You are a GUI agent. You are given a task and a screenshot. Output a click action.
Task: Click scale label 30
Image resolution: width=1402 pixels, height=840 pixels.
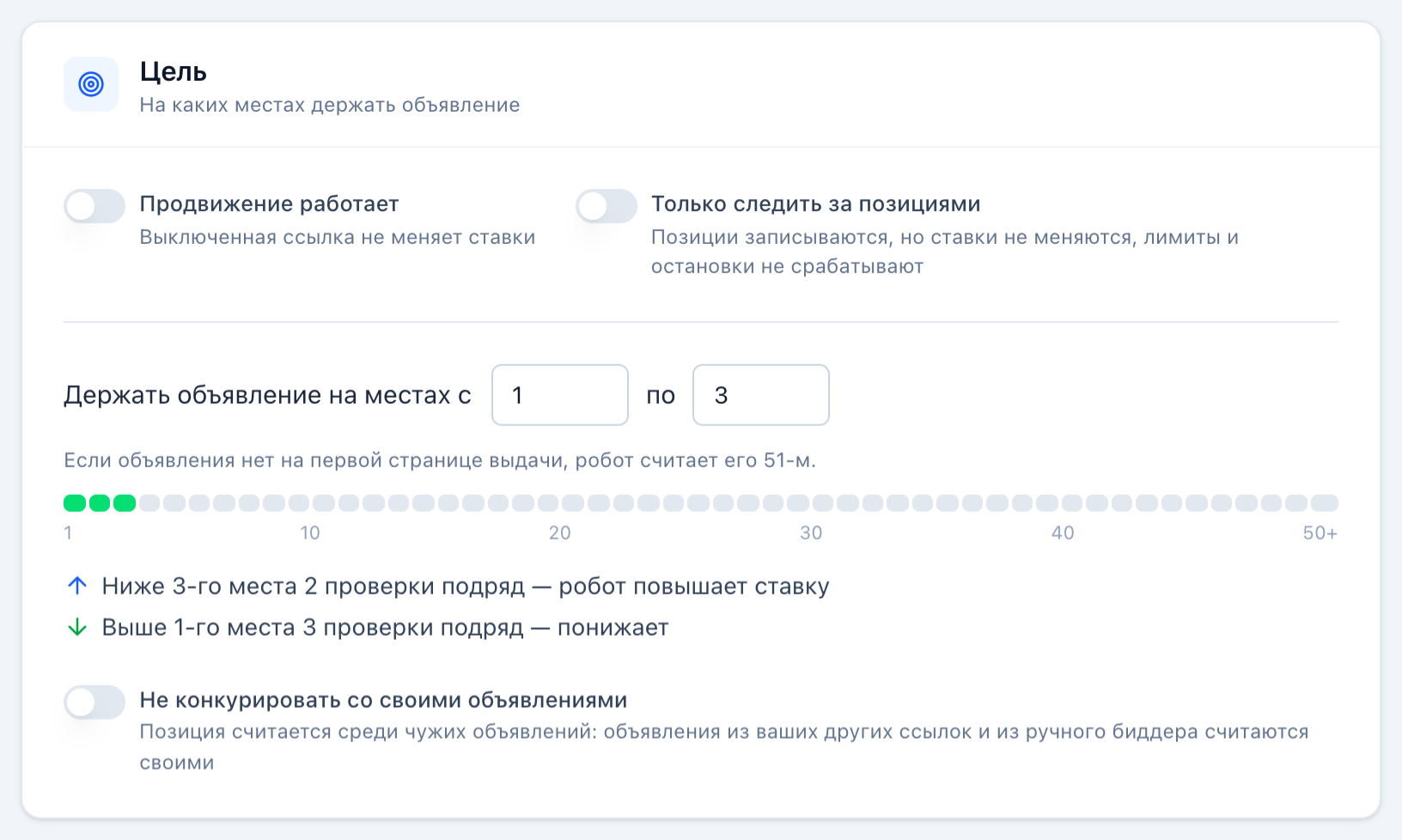click(811, 533)
